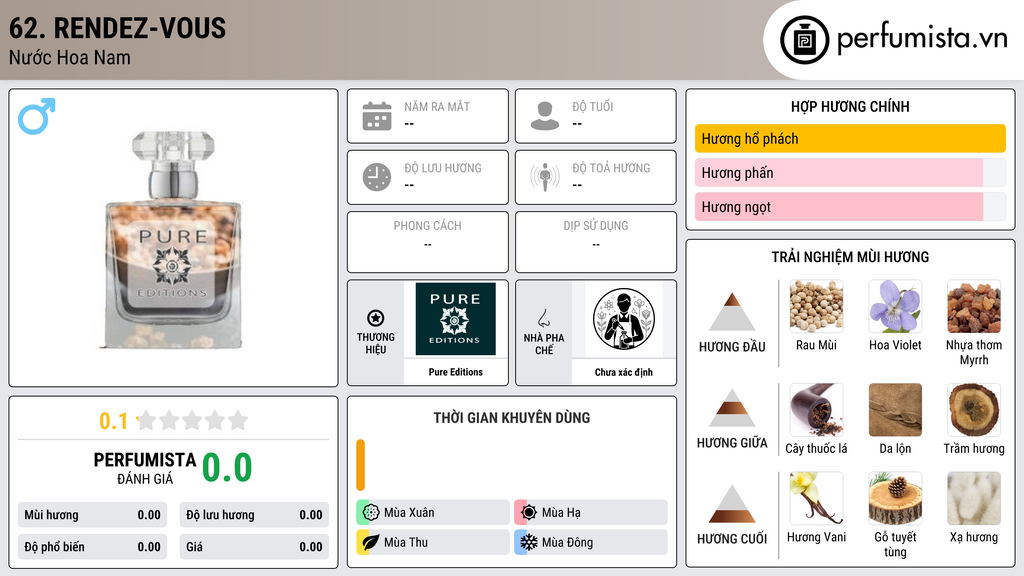The height and width of the screenshot is (576, 1024).
Task: Click the Pure Editions brand logo
Action: click(x=455, y=319)
